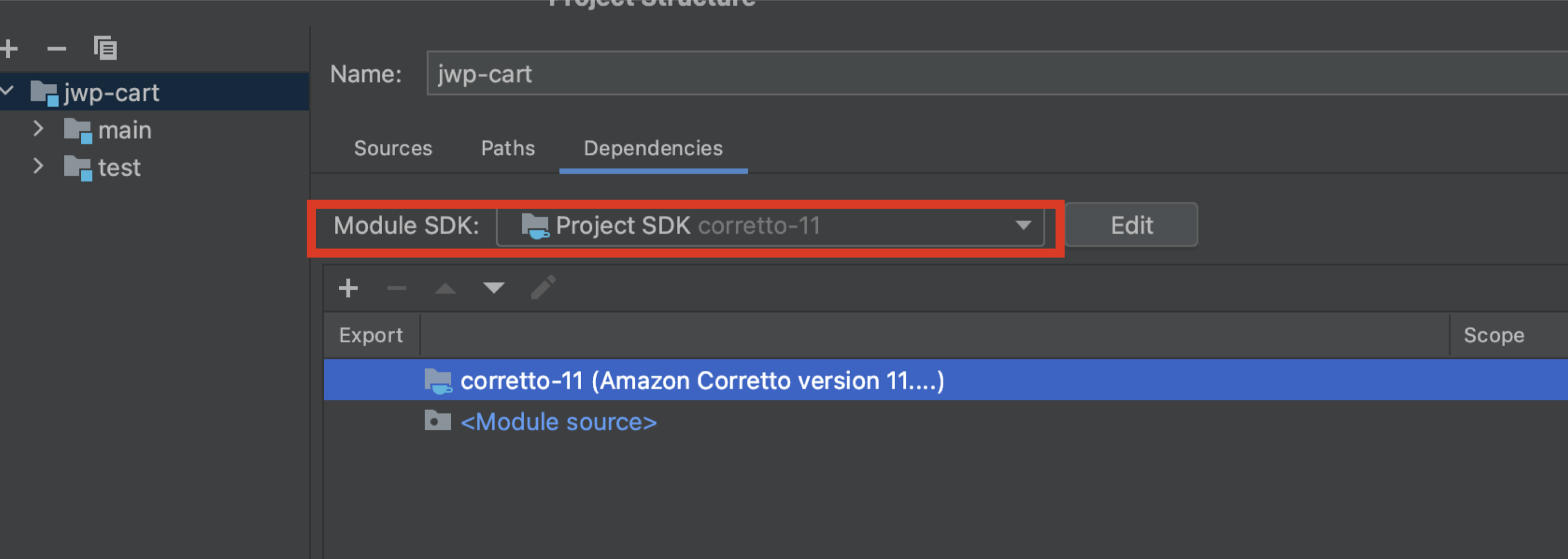
Task: Click the edit dependency pencil icon
Action: click(543, 287)
